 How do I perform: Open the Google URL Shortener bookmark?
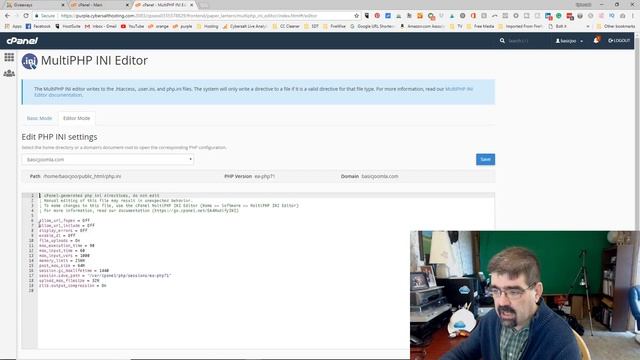click(372, 26)
